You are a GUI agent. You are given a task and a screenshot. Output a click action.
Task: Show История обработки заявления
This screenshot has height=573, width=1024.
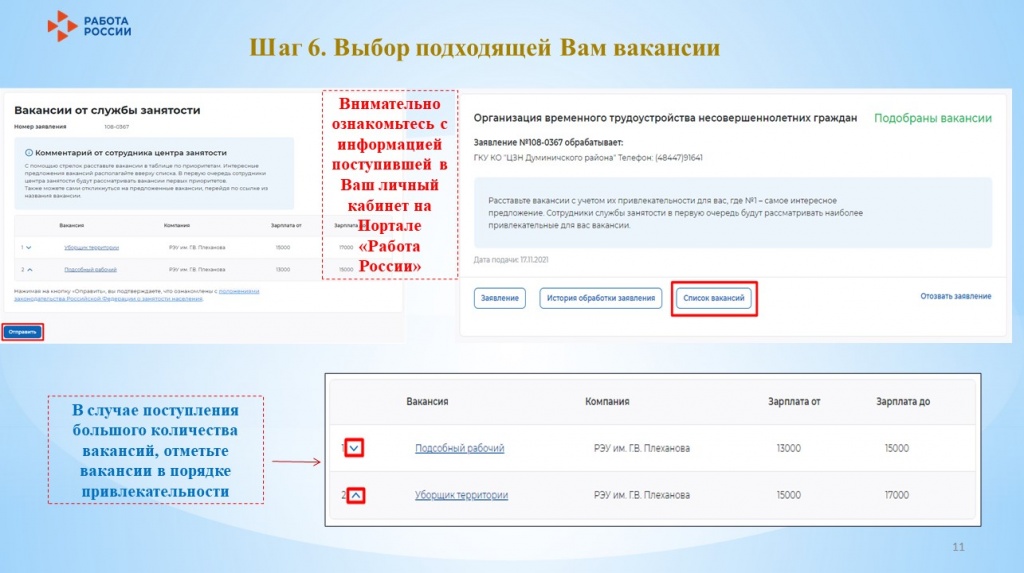pos(601,298)
